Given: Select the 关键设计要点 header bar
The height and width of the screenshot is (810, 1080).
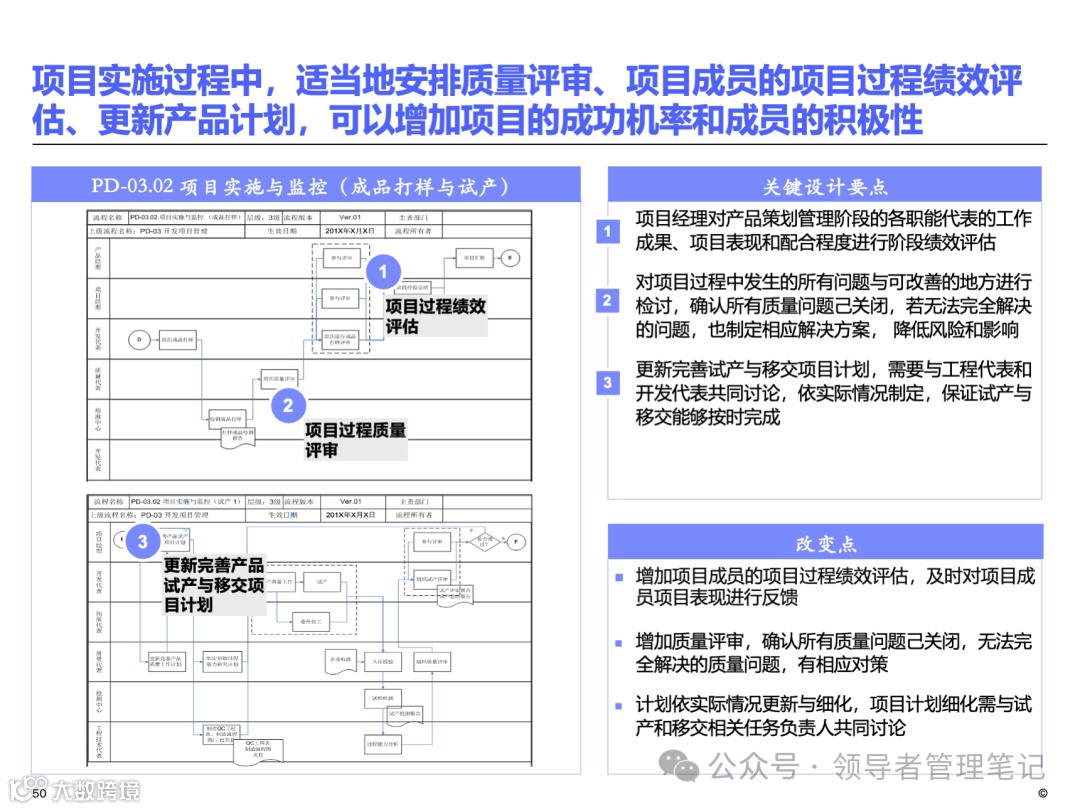Looking at the screenshot, I should pyautogui.click(x=828, y=185).
